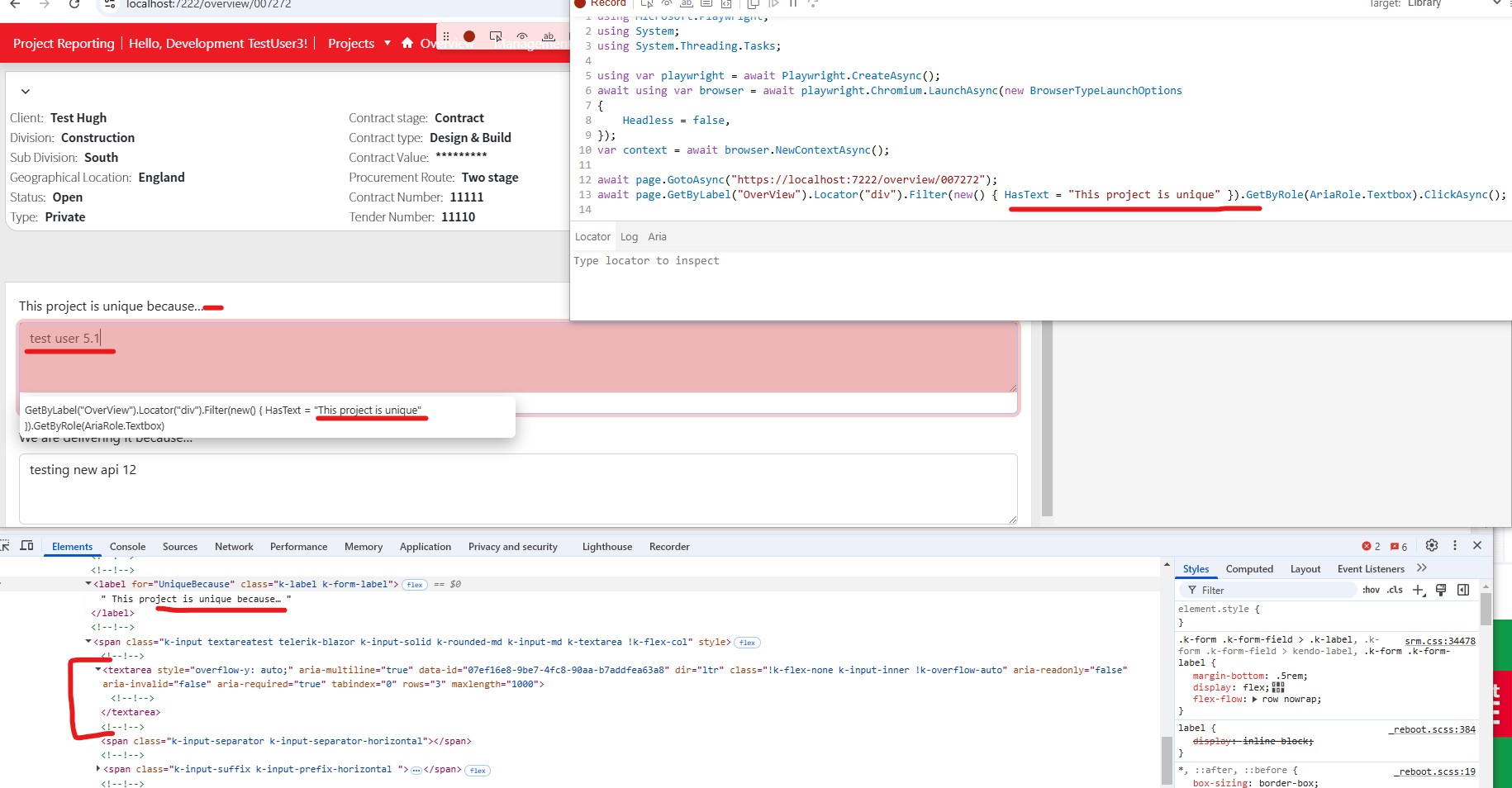Collapse the project details chevron
This screenshot has height=788, width=1512.
click(26, 92)
